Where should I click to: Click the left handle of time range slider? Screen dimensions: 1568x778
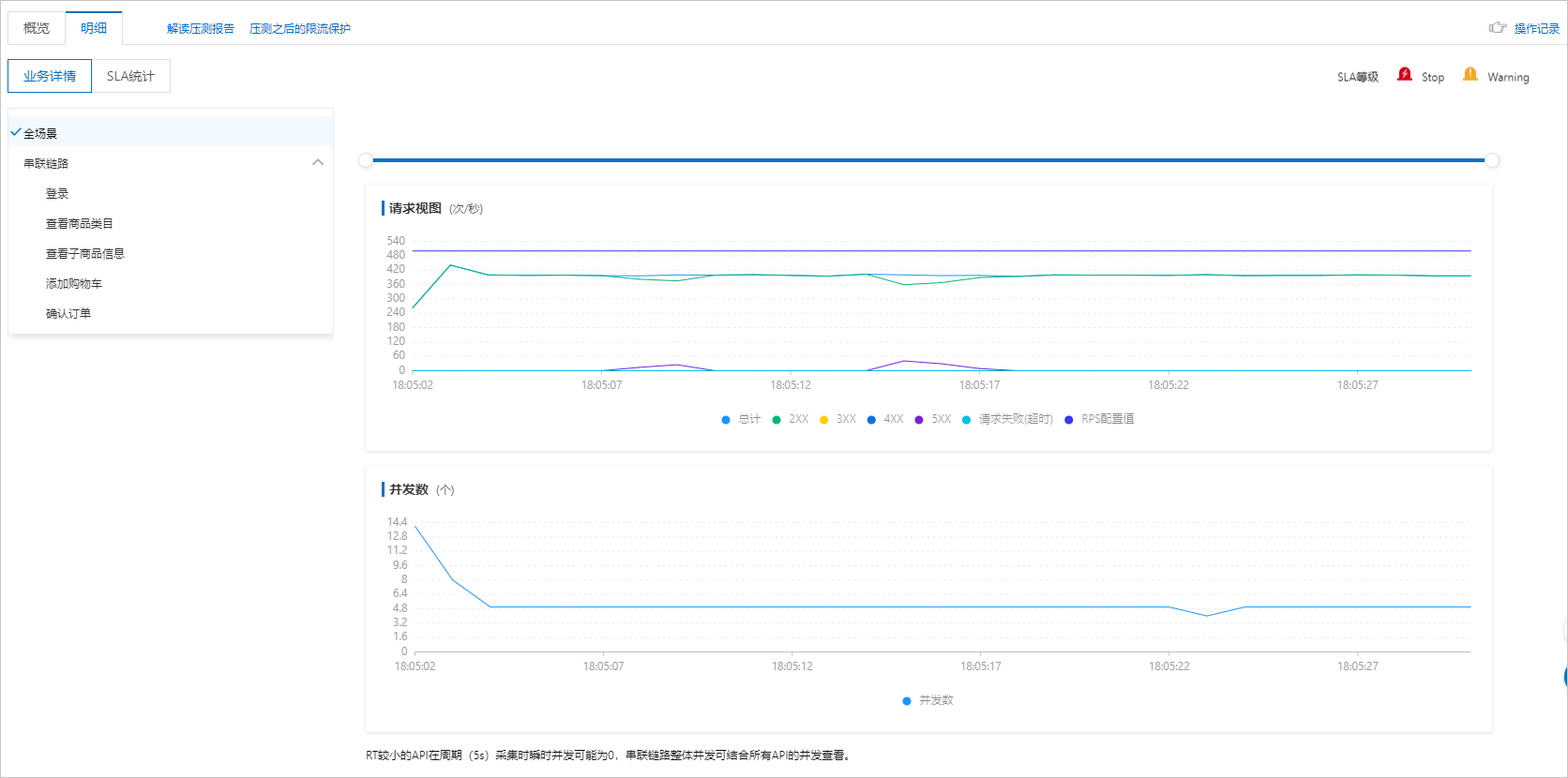(366, 160)
